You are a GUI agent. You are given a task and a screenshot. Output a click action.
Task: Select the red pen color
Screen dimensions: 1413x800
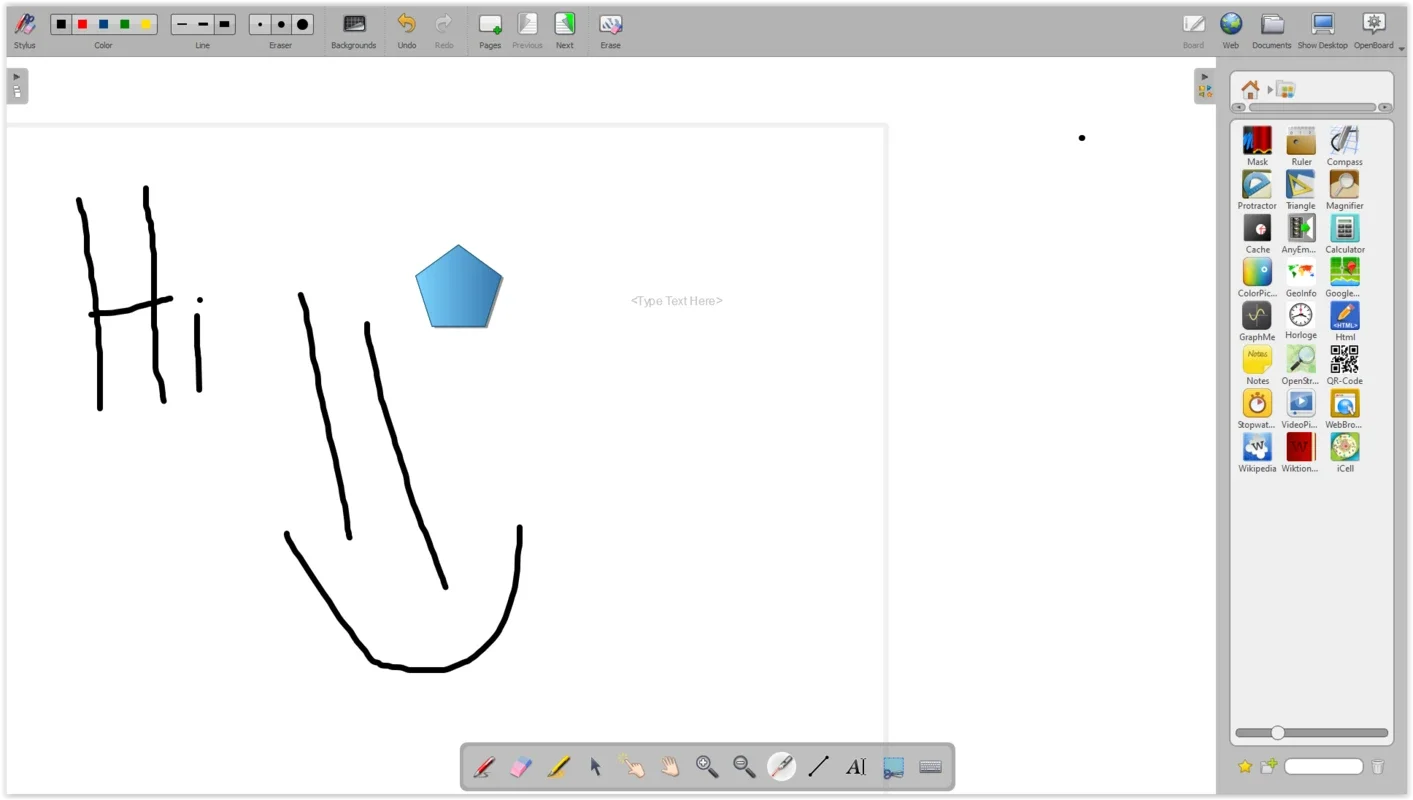point(82,24)
